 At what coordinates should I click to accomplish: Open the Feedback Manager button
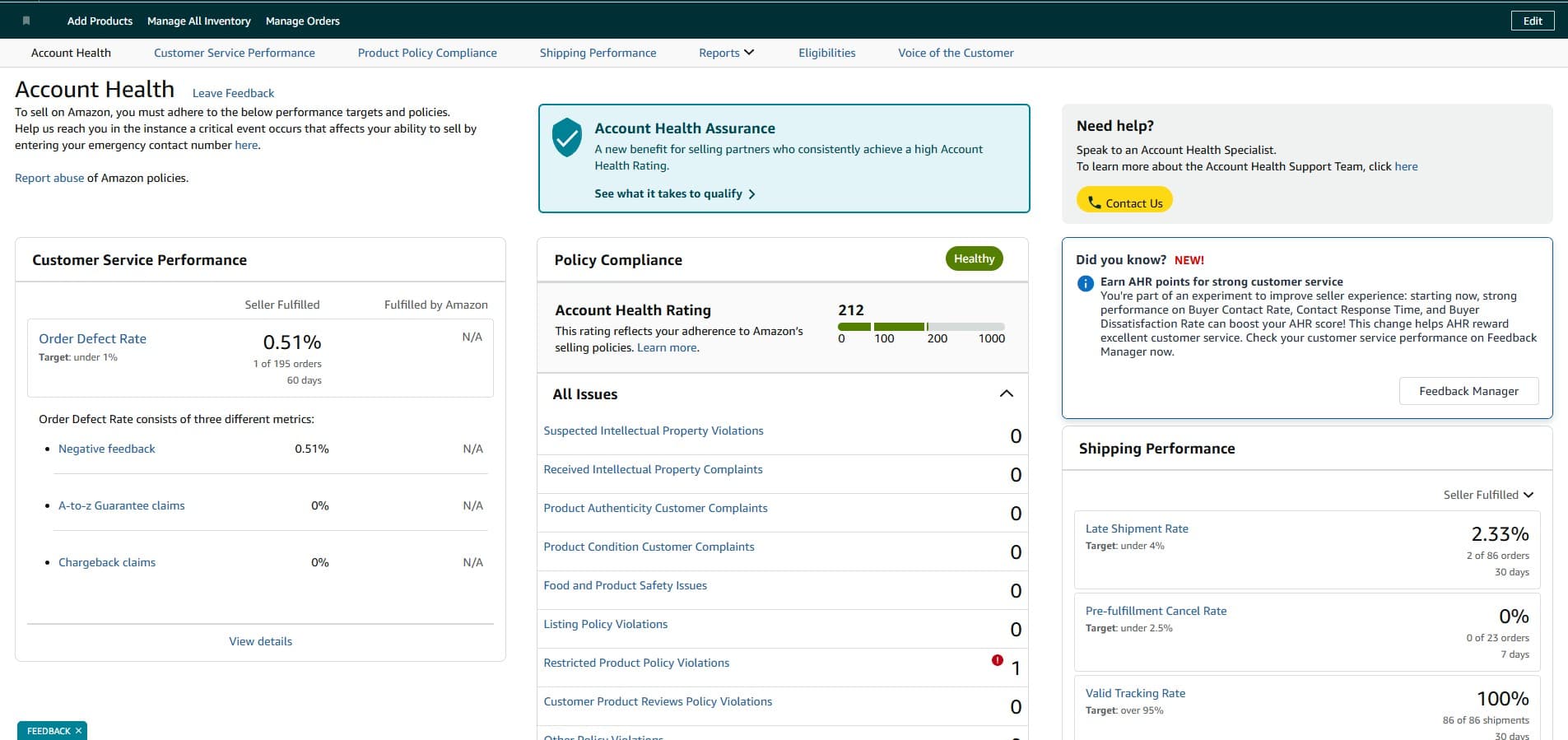pyautogui.click(x=1468, y=391)
